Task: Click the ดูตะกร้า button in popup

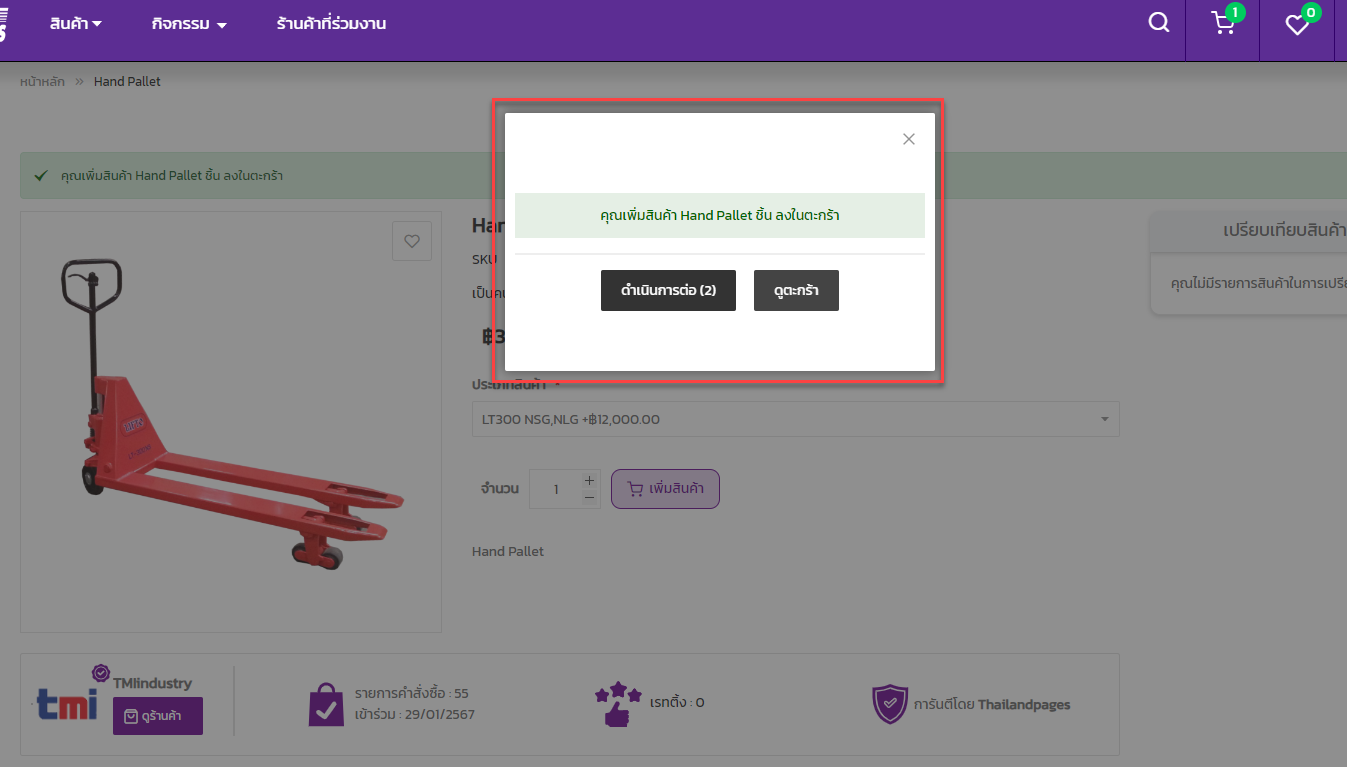Action: (x=796, y=291)
